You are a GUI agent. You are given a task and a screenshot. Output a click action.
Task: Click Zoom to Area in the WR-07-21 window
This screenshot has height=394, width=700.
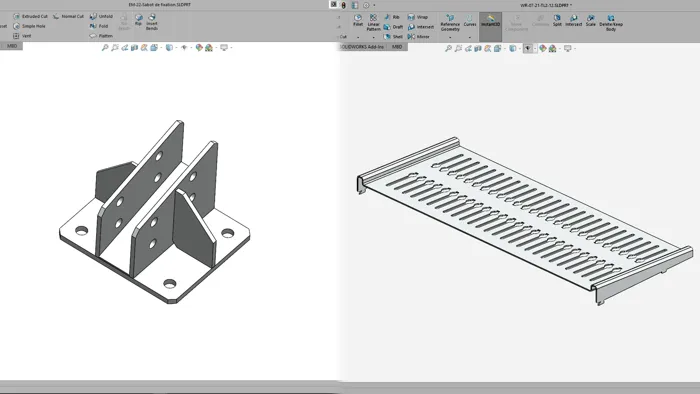point(458,48)
